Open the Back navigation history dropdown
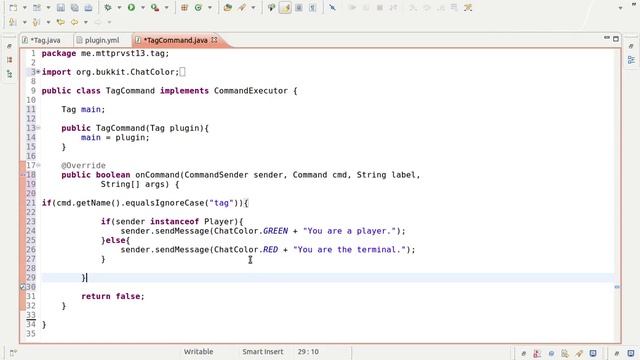This screenshot has width=640, height=360. click(x=86, y=22)
